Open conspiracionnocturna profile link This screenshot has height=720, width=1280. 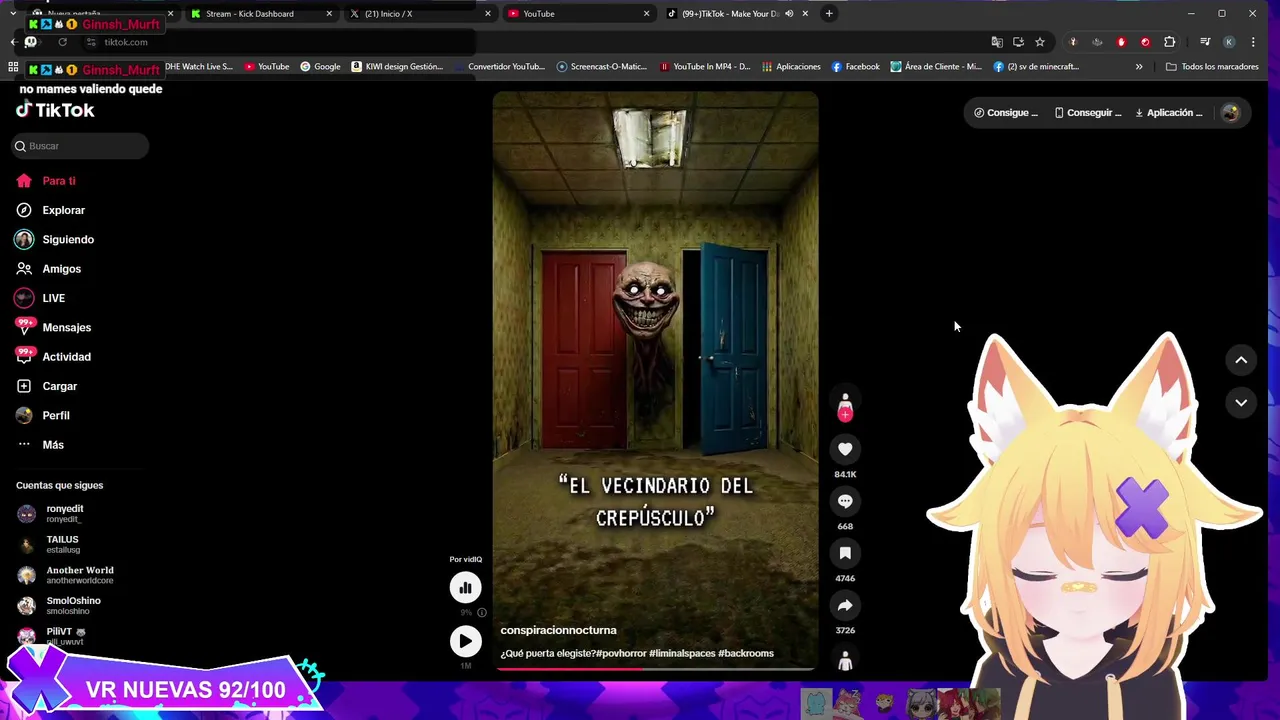558,630
